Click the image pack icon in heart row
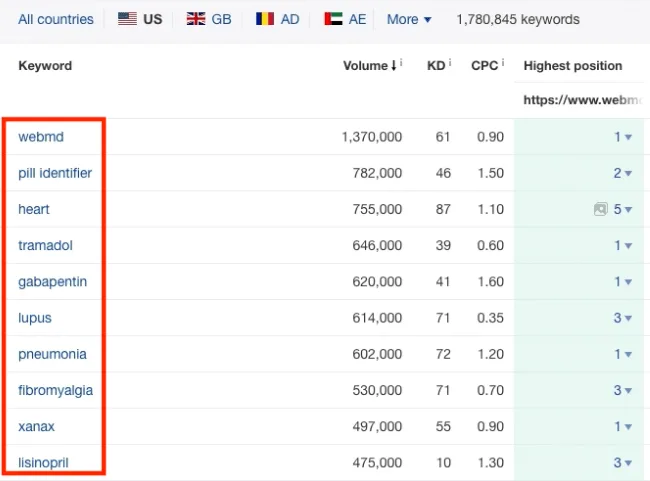Viewport: 650px width, 481px height. [x=600, y=209]
